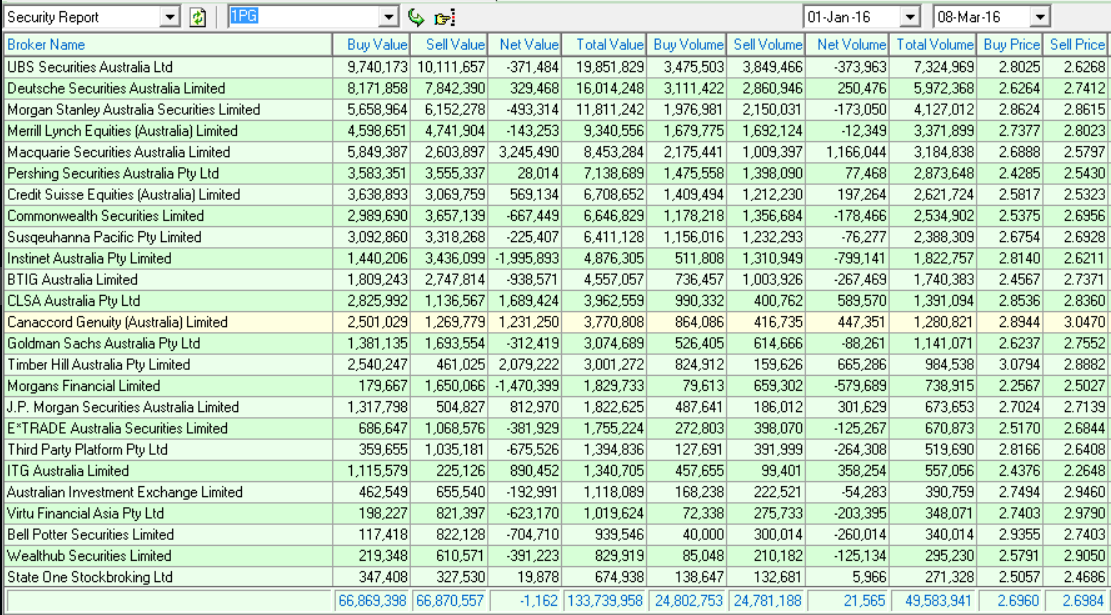Select Morgans Financial Limited row
The width and height of the screenshot is (1111, 615).
point(555,386)
